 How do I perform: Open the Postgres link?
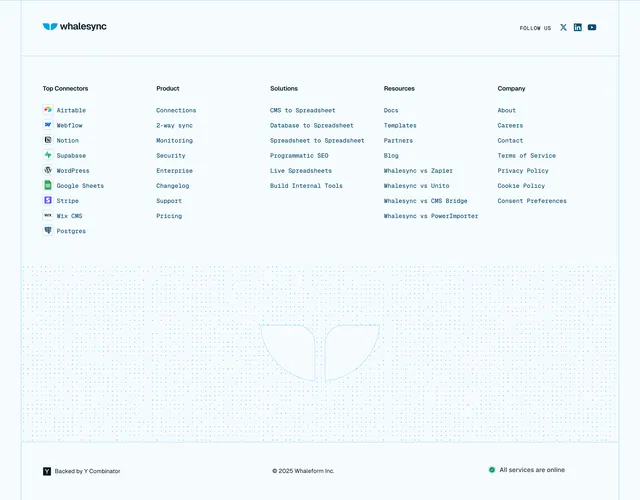tap(71, 231)
